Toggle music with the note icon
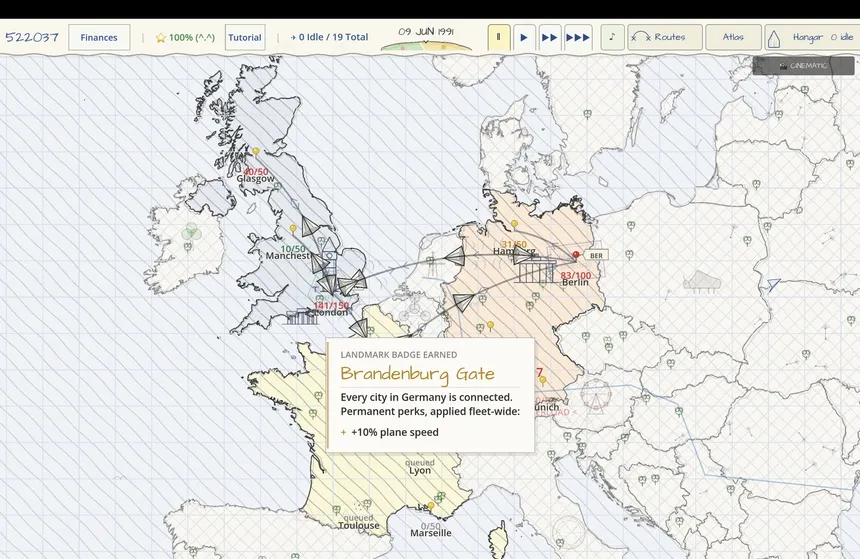 pyautogui.click(x=612, y=37)
